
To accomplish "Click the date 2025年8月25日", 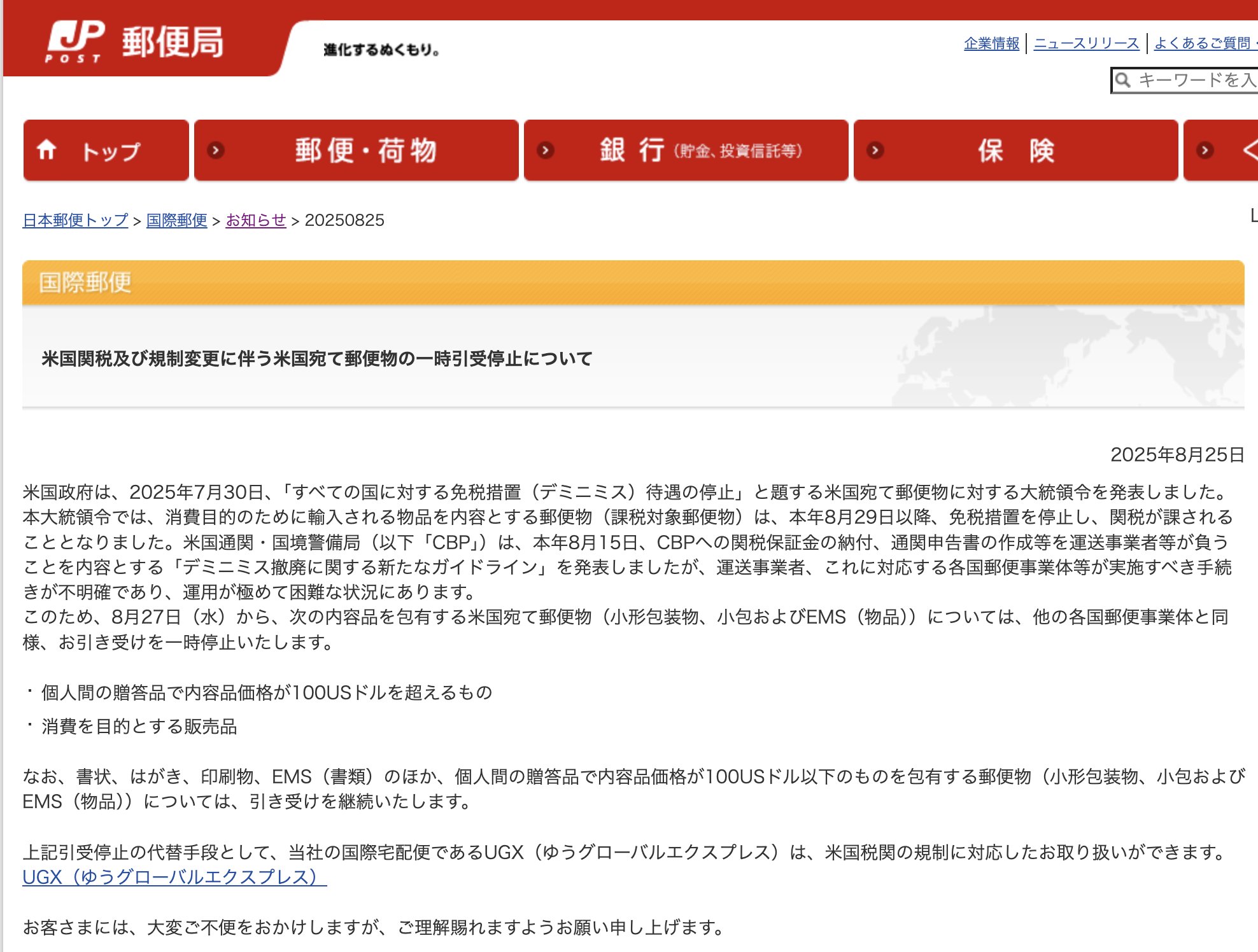I will (1177, 454).
